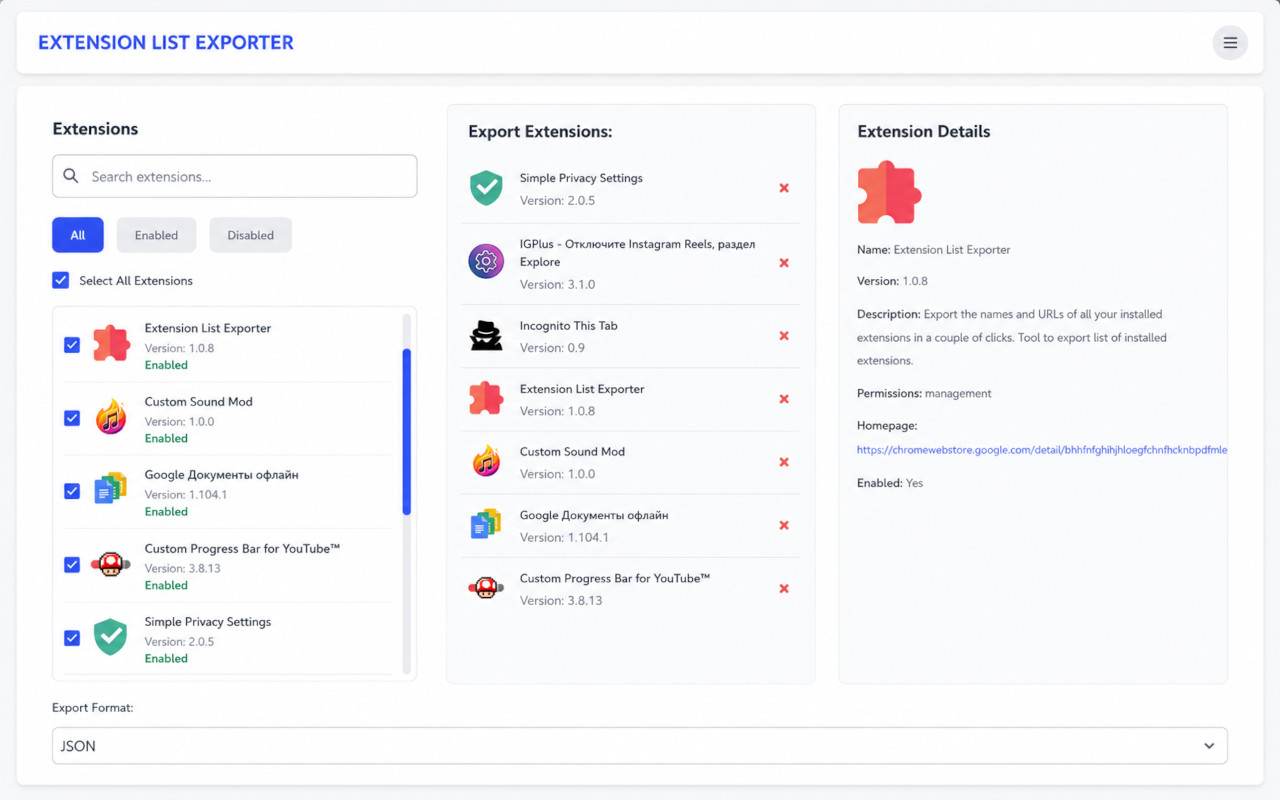
Task: Remove Google Документы офлайн from the export list
Action: (x=784, y=525)
